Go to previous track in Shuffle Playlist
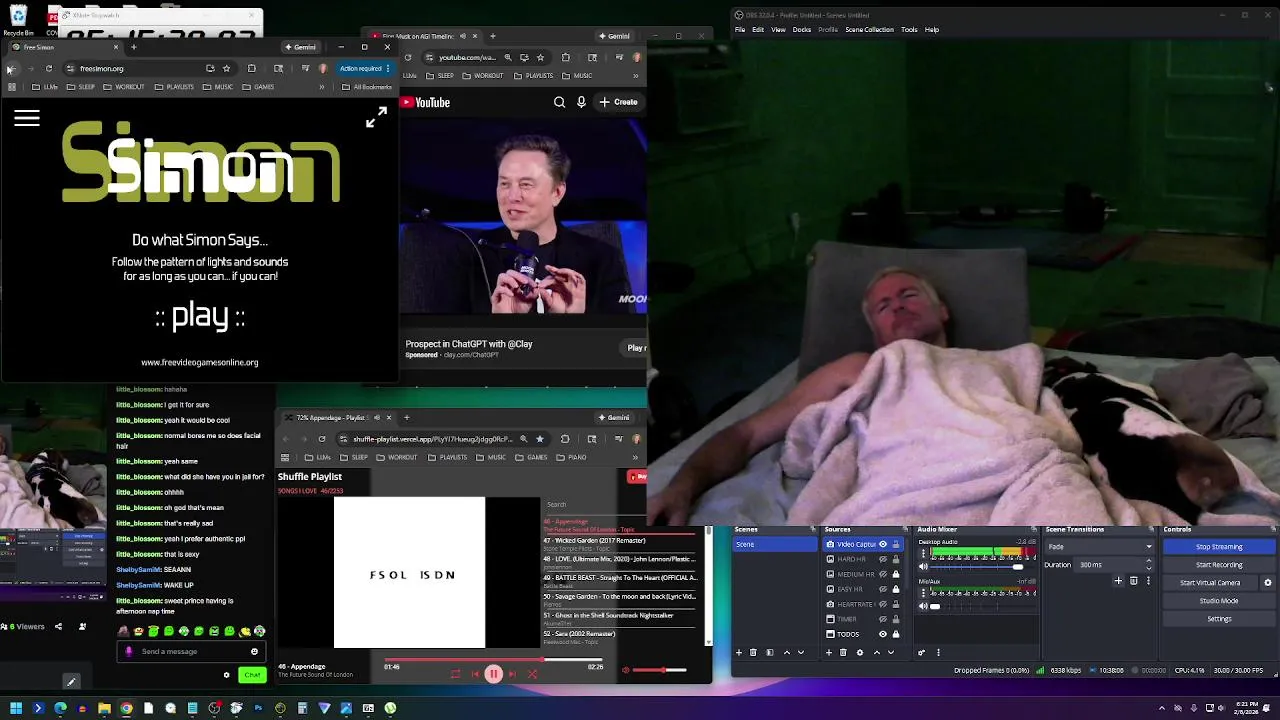Image resolution: width=1280 pixels, height=720 pixels. 475,674
